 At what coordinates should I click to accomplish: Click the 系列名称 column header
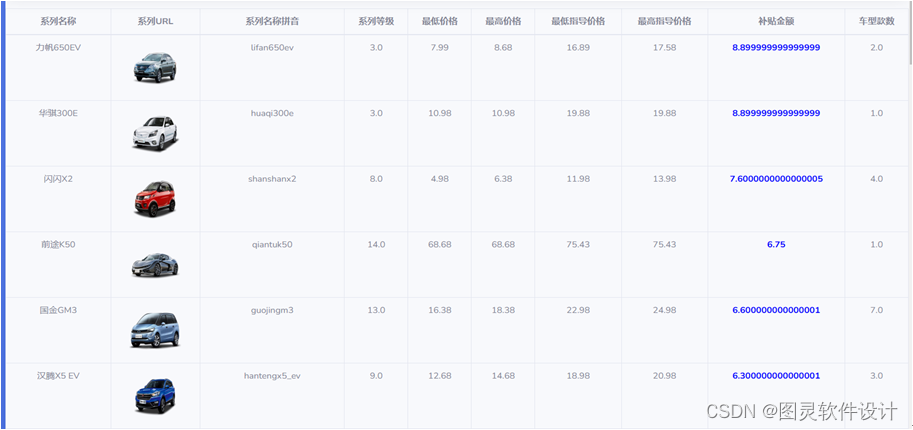click(58, 22)
